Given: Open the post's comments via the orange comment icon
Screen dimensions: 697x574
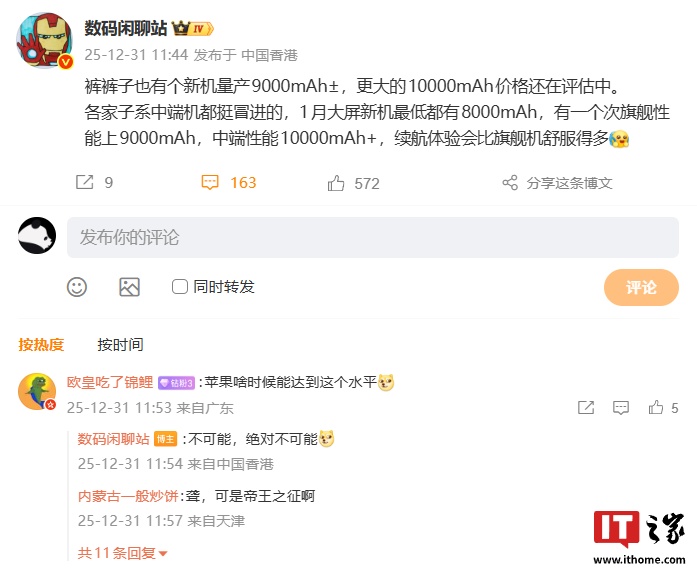Looking at the screenshot, I should pyautogui.click(x=210, y=182).
